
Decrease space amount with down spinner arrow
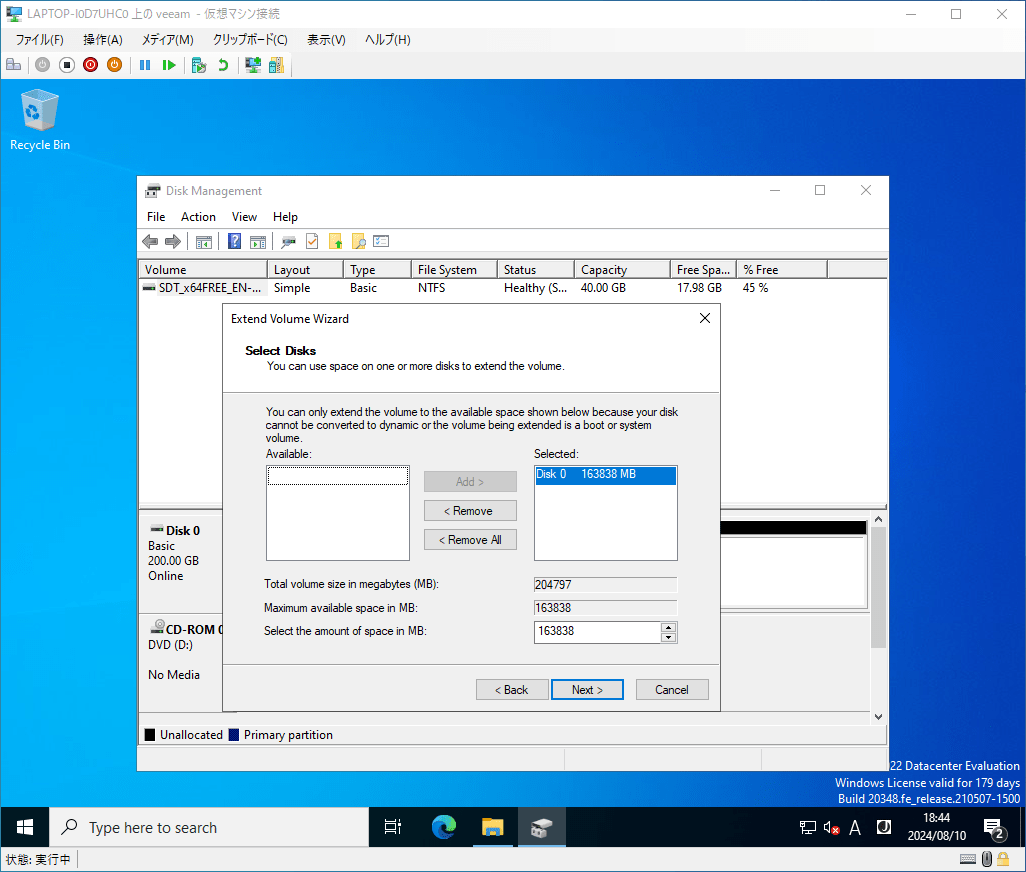coord(668,637)
